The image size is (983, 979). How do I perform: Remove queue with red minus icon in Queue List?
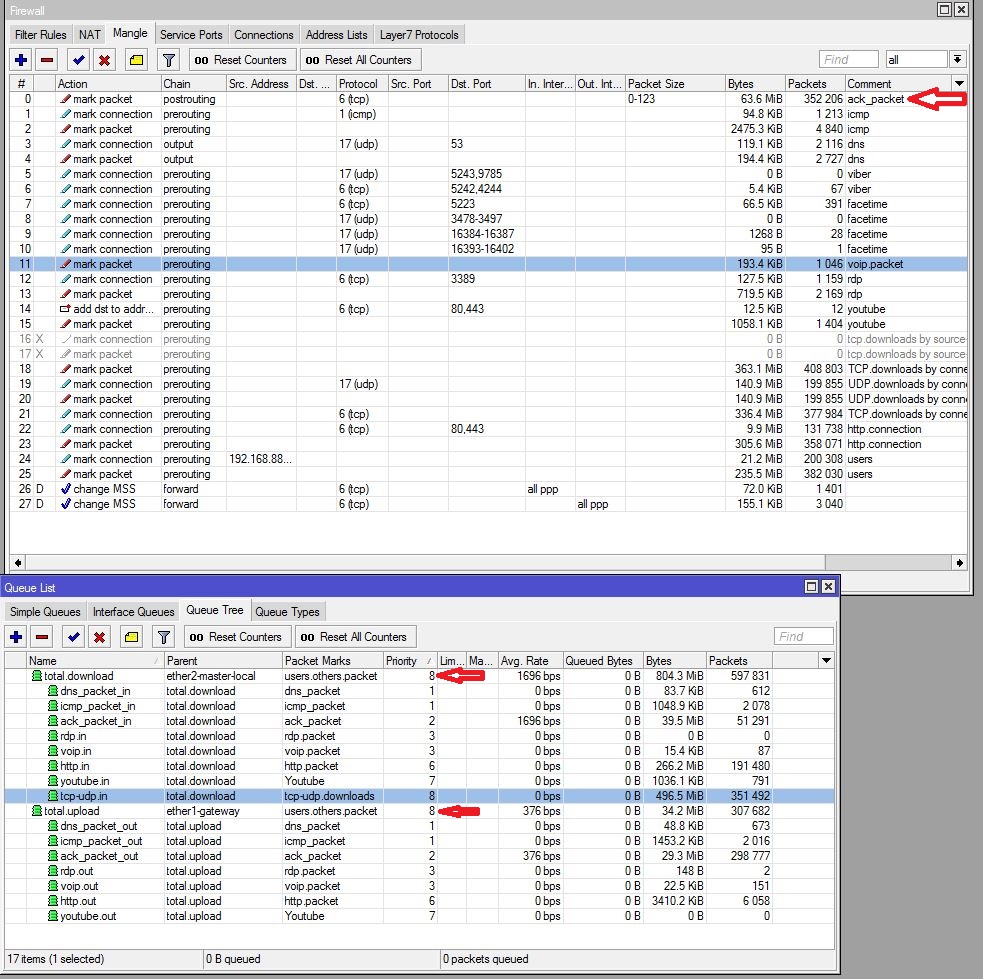click(x=42, y=637)
